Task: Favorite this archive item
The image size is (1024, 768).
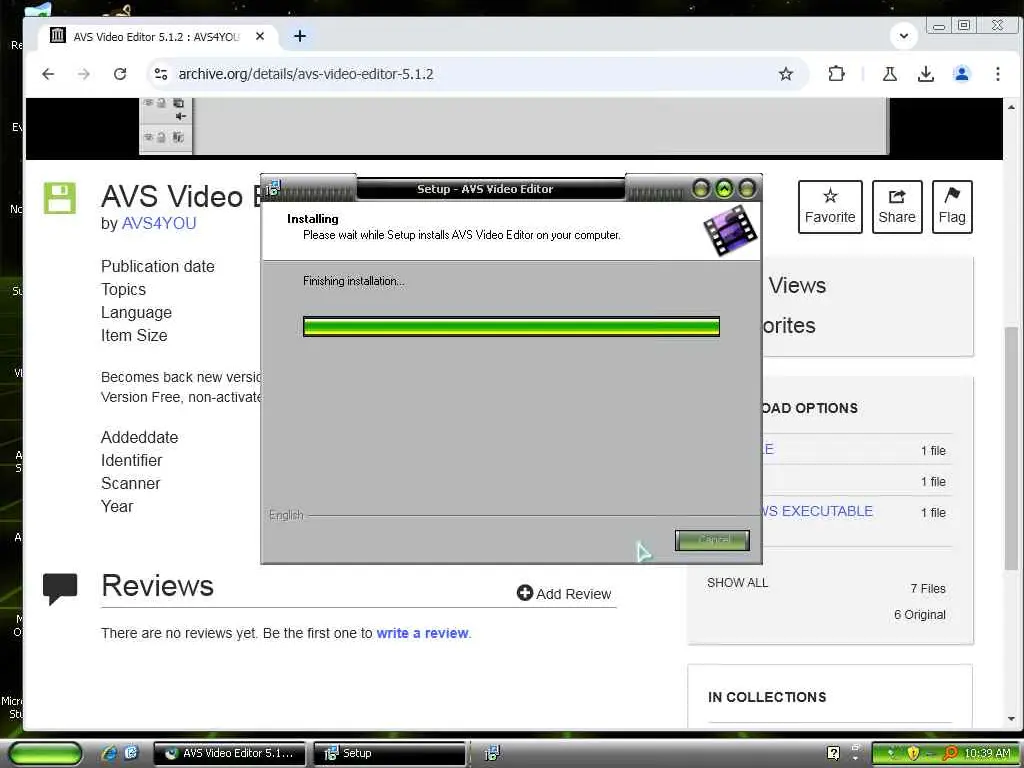Action: 830,206
